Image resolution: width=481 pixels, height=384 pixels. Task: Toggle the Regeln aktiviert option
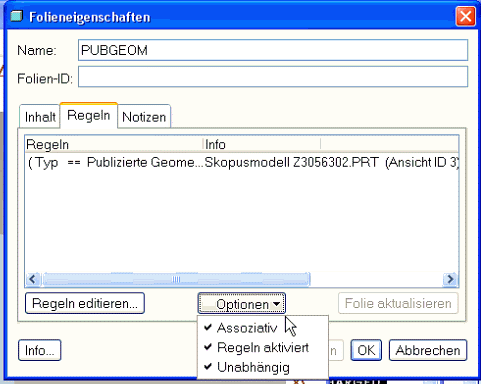click(x=262, y=348)
